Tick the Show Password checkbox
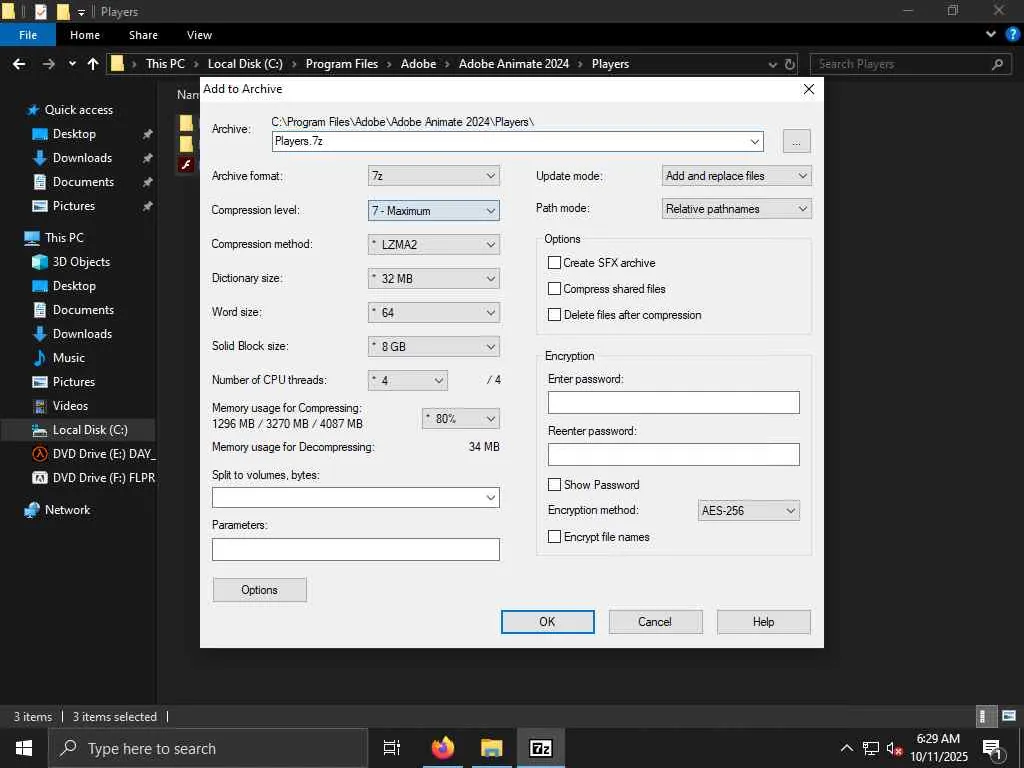Image resolution: width=1024 pixels, height=768 pixels. [x=554, y=485]
